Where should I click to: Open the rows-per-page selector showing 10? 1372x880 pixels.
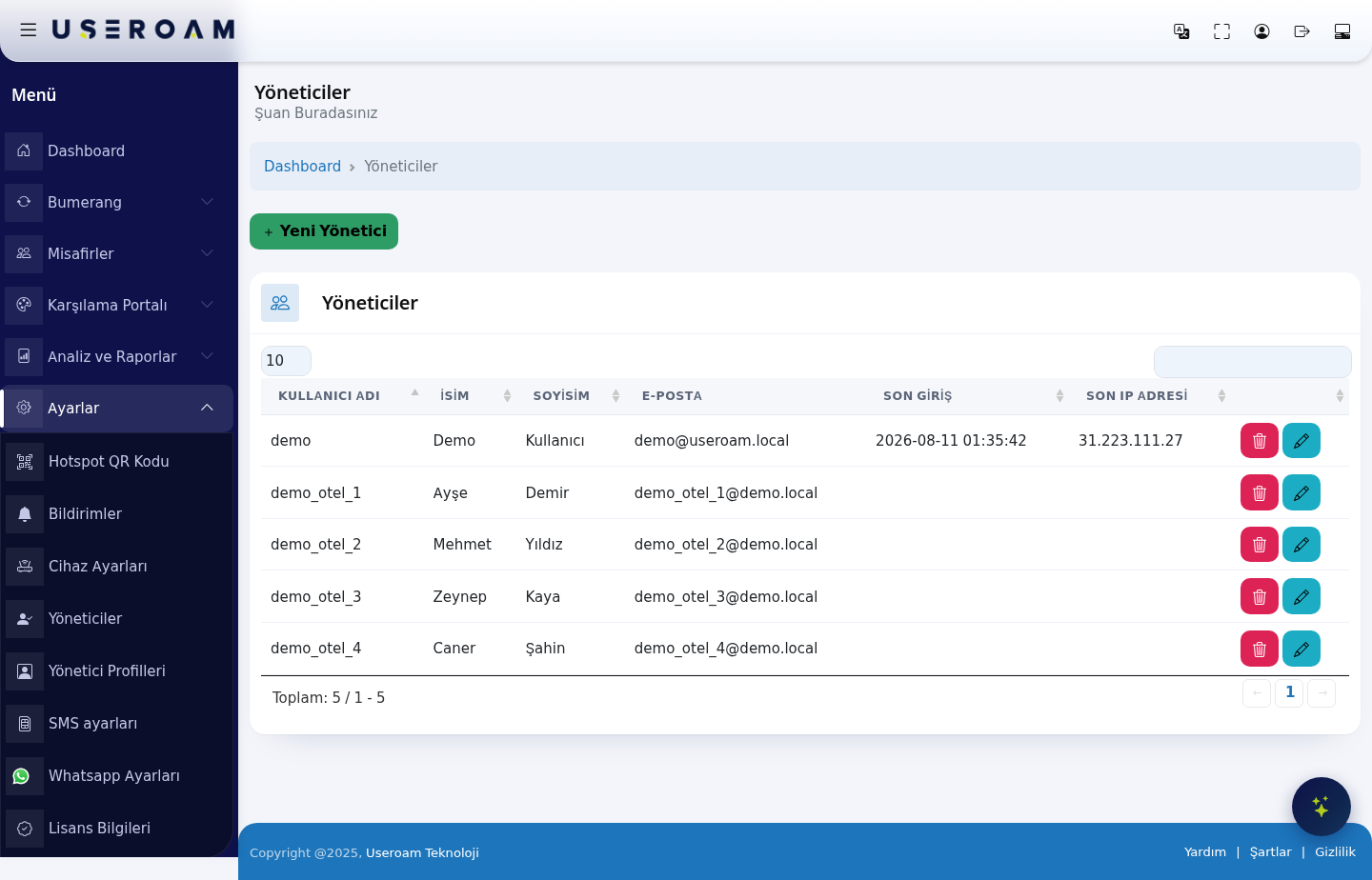pos(286,361)
